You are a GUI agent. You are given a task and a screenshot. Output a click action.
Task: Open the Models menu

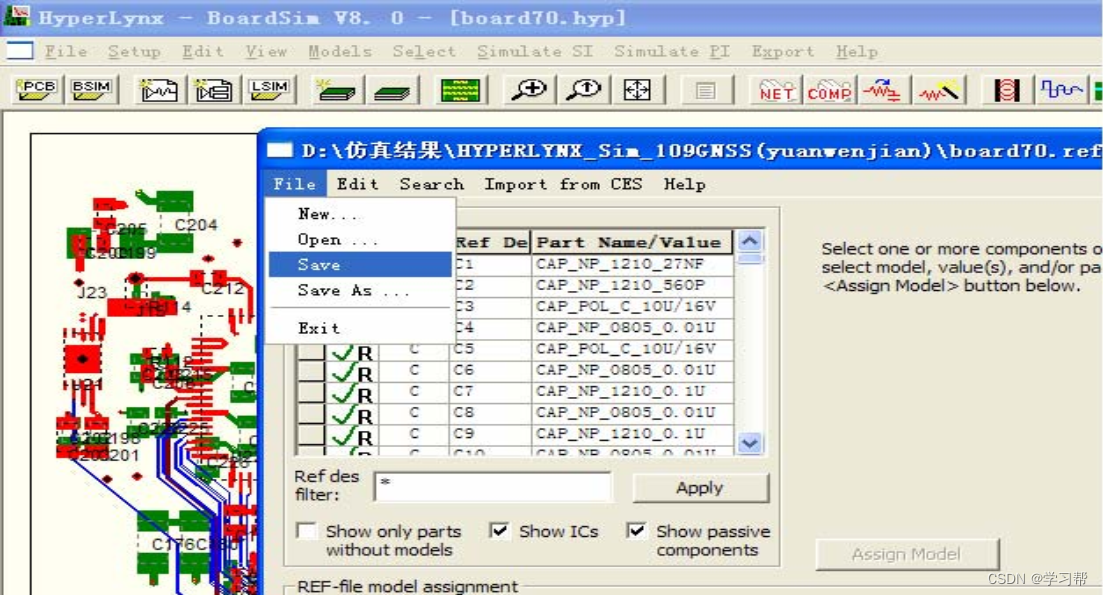coord(340,51)
